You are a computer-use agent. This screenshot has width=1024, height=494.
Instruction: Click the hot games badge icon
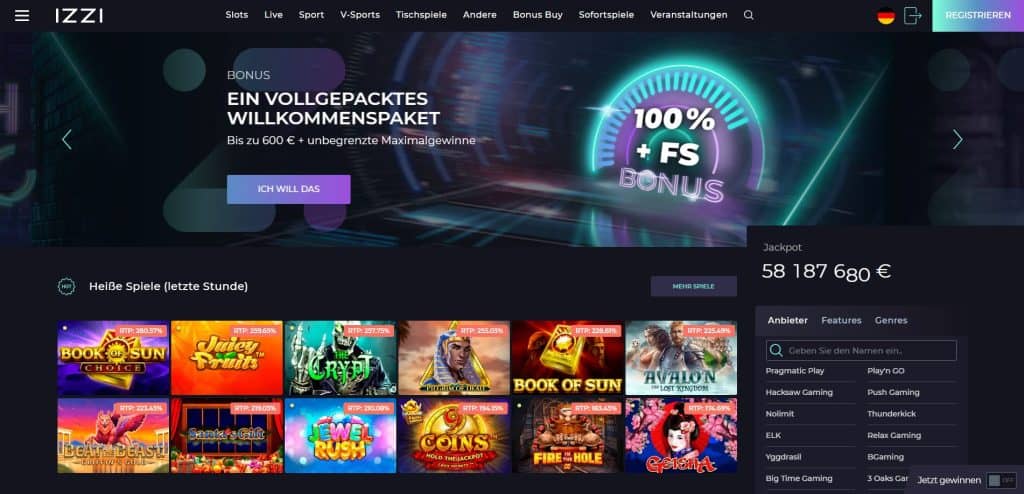66,286
